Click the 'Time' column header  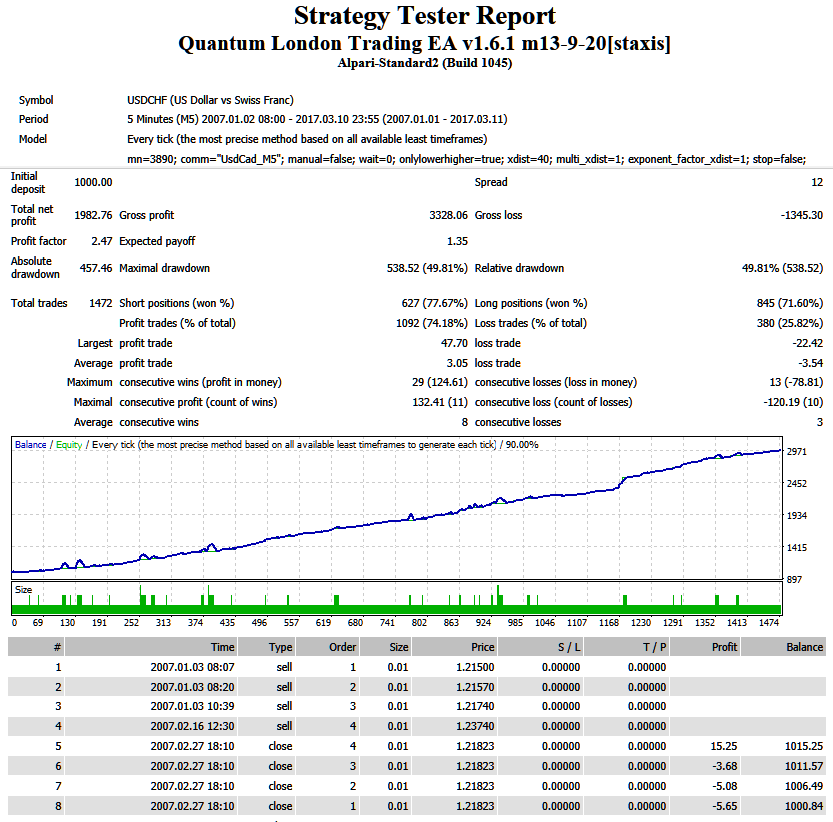pyautogui.click(x=151, y=647)
